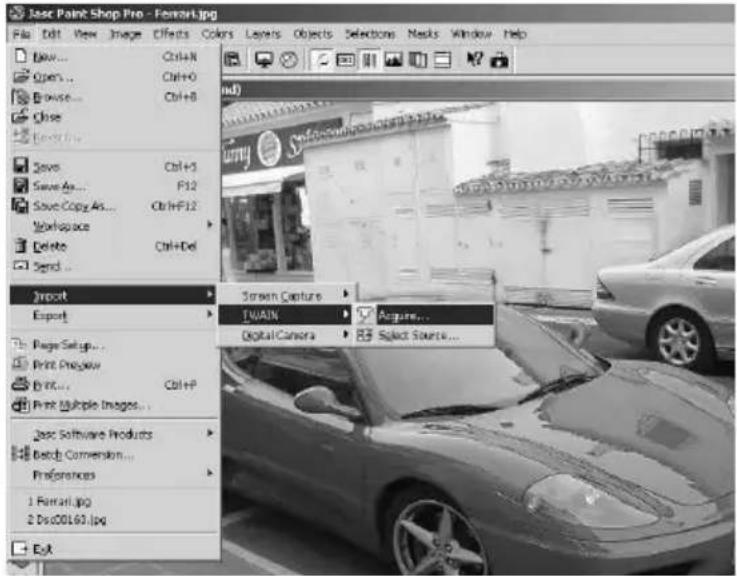The width and height of the screenshot is (737, 576).
Task: Select Close in the File menu
Action: click(x=113, y=117)
